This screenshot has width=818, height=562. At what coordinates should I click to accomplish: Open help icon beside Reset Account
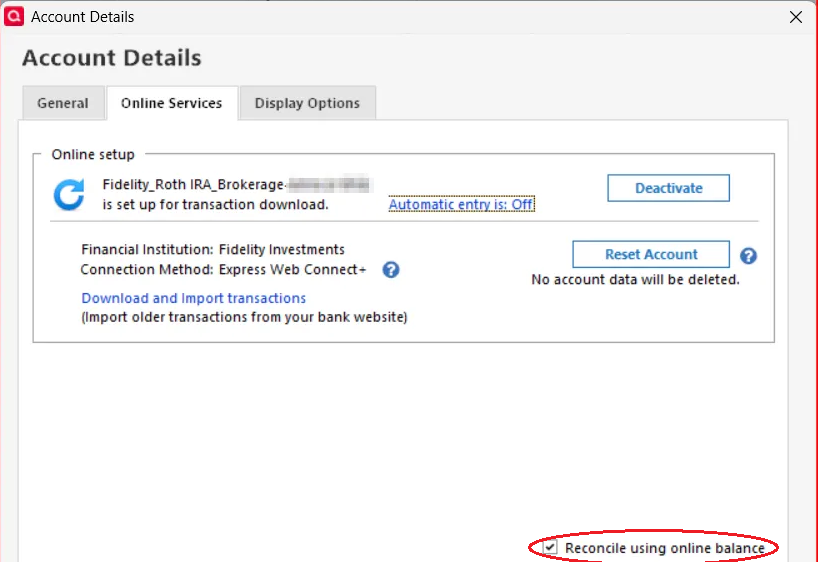pos(748,256)
